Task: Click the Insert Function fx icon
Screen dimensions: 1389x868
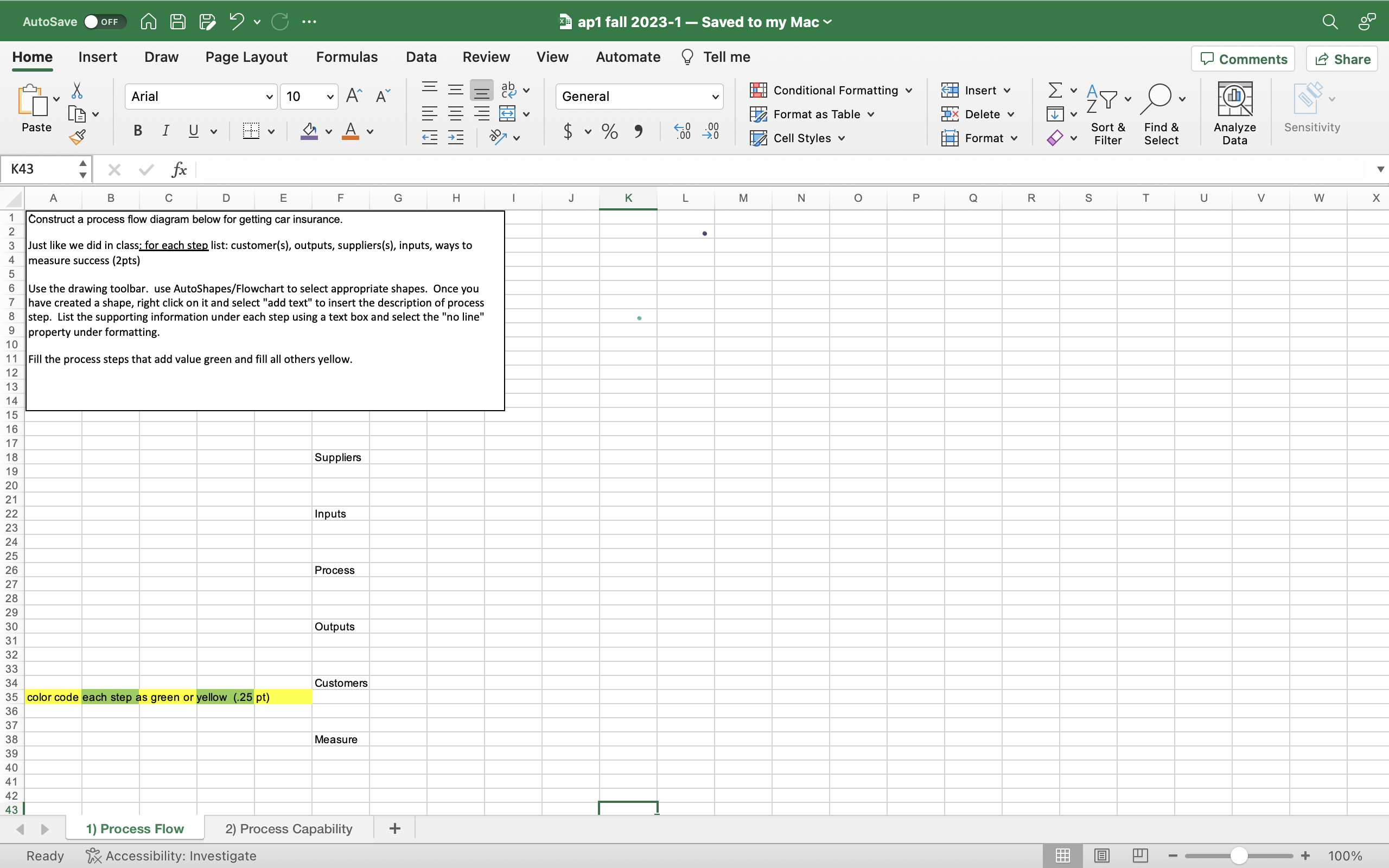Action: [179, 169]
